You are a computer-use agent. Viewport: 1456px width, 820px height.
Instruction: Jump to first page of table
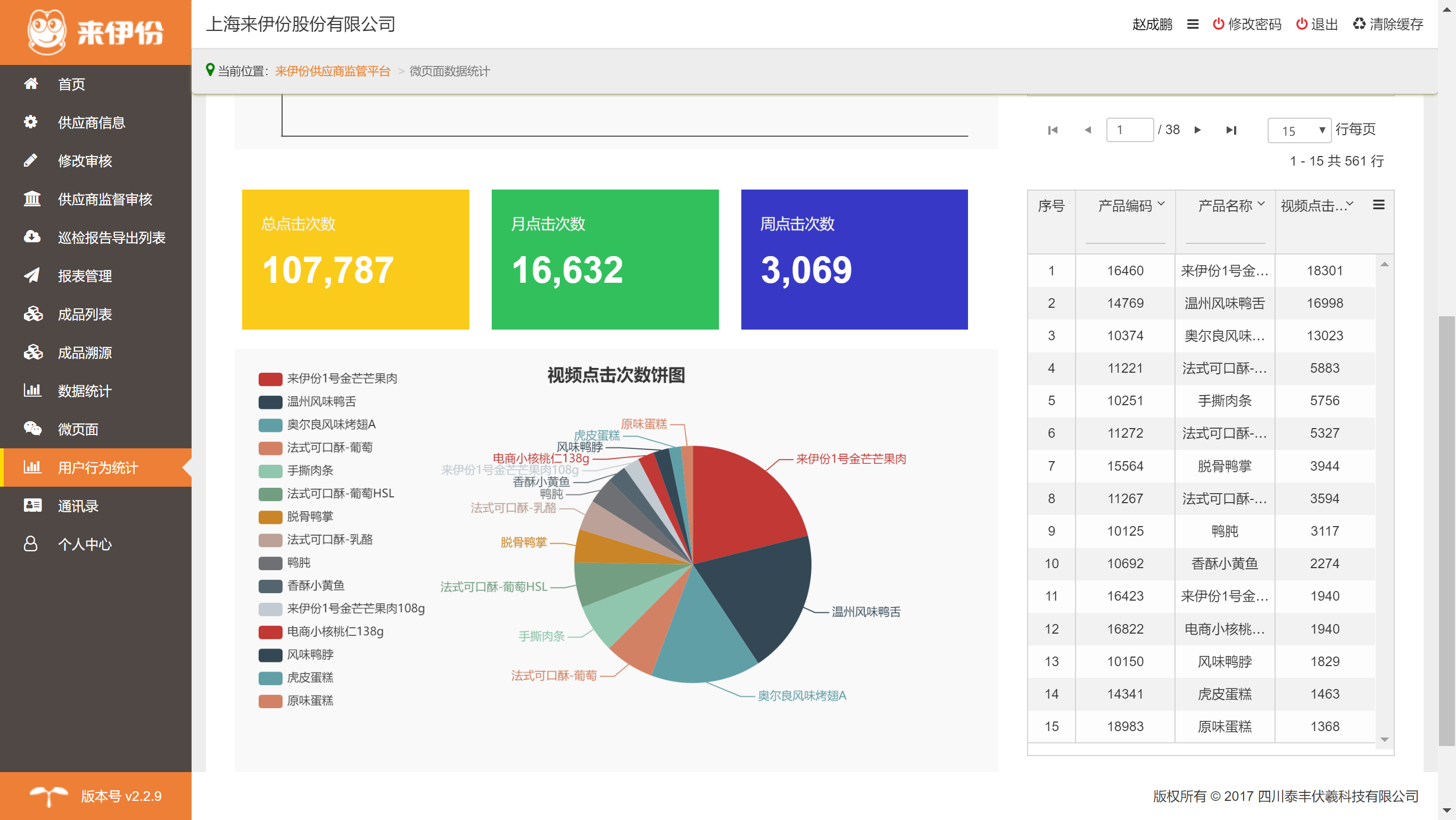(1053, 130)
